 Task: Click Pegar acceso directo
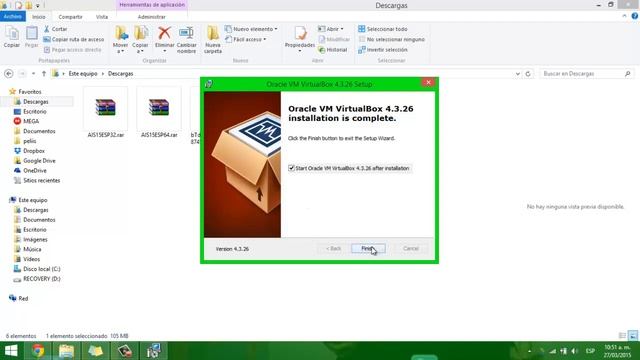(72, 49)
